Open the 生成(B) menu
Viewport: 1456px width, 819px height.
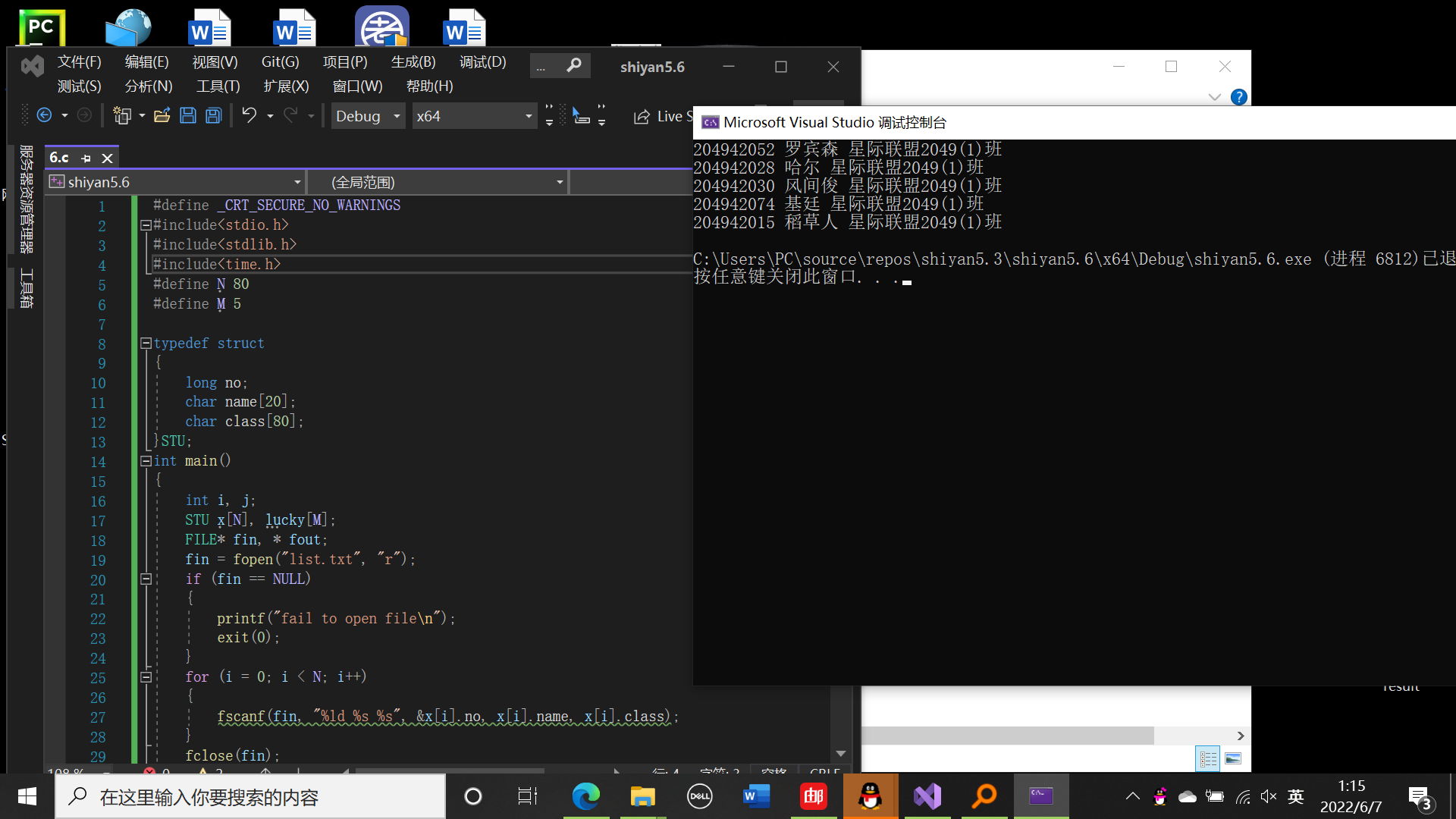point(413,62)
